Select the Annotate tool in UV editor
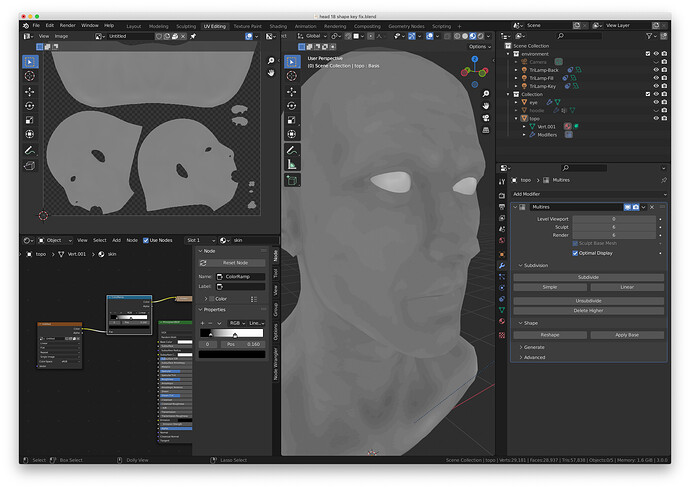 coord(29,151)
